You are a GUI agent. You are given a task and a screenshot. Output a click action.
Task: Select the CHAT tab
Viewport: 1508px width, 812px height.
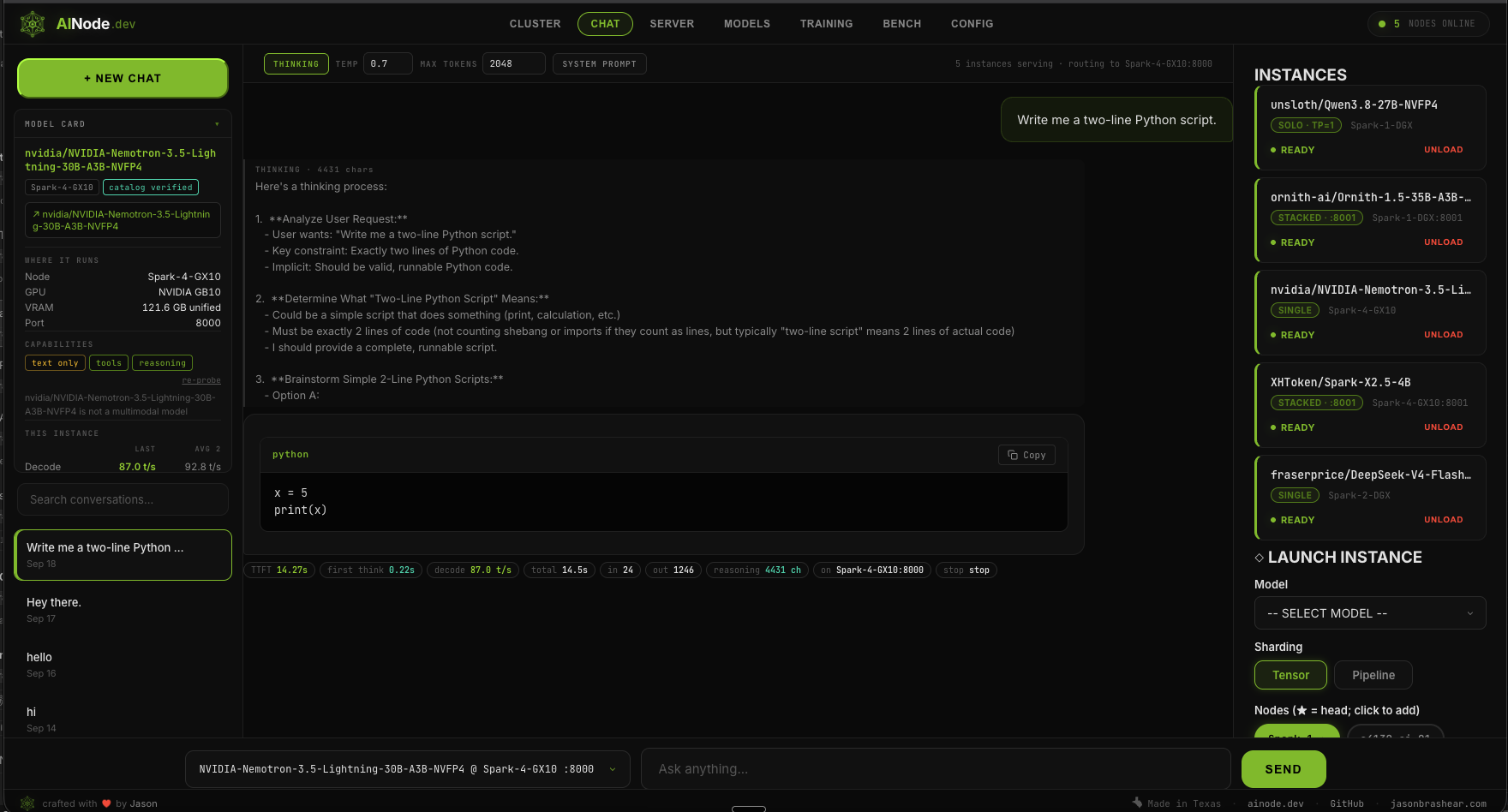point(605,24)
